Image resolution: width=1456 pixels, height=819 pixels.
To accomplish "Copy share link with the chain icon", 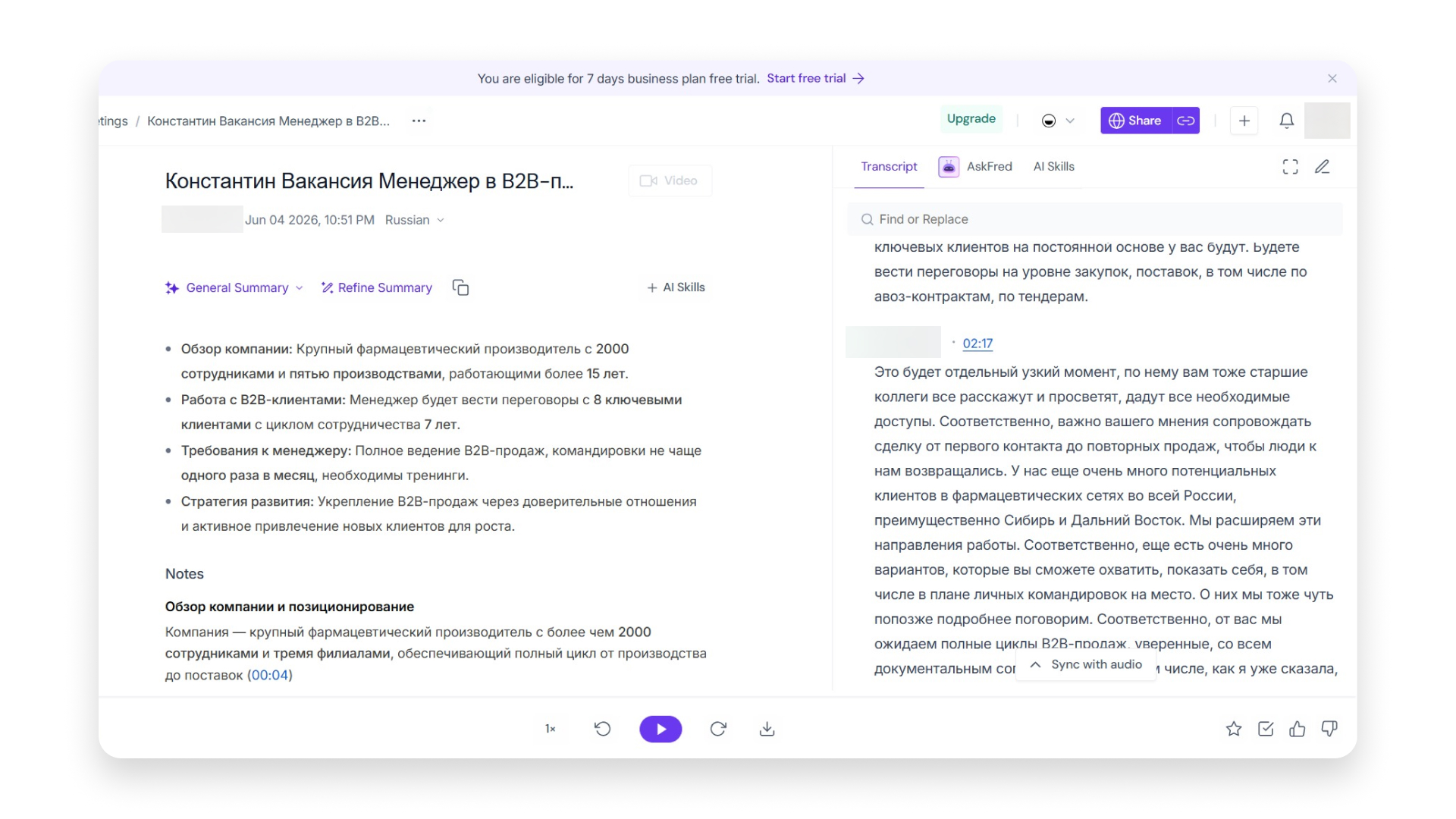I will 1186,121.
